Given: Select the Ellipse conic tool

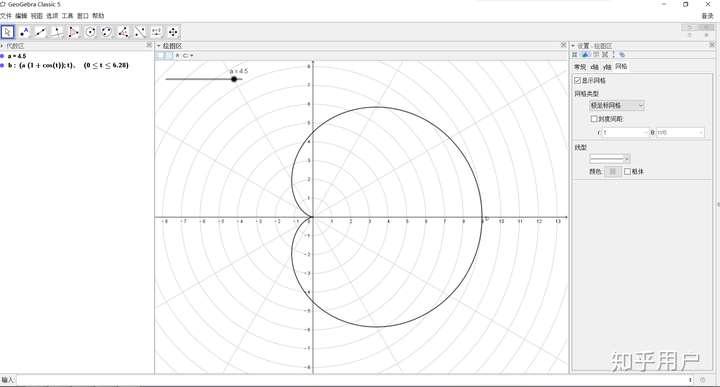Looking at the screenshot, I should [107, 32].
